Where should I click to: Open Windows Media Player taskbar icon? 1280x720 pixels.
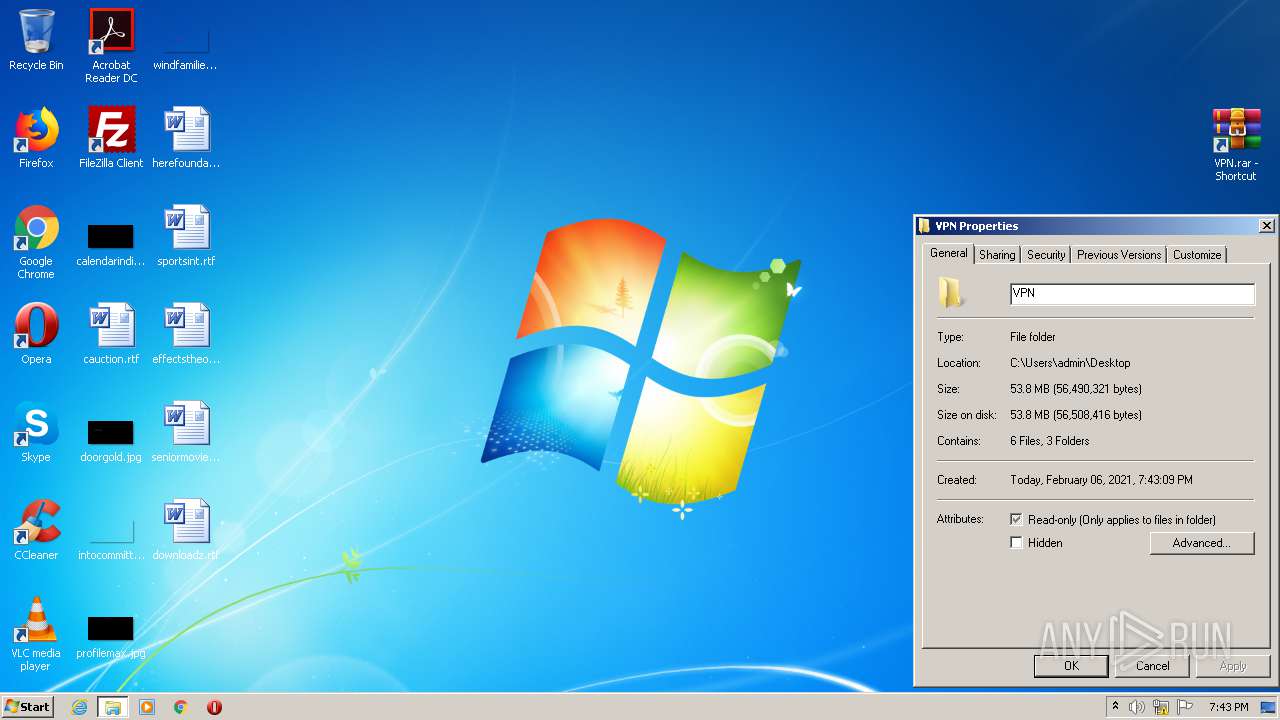click(147, 707)
